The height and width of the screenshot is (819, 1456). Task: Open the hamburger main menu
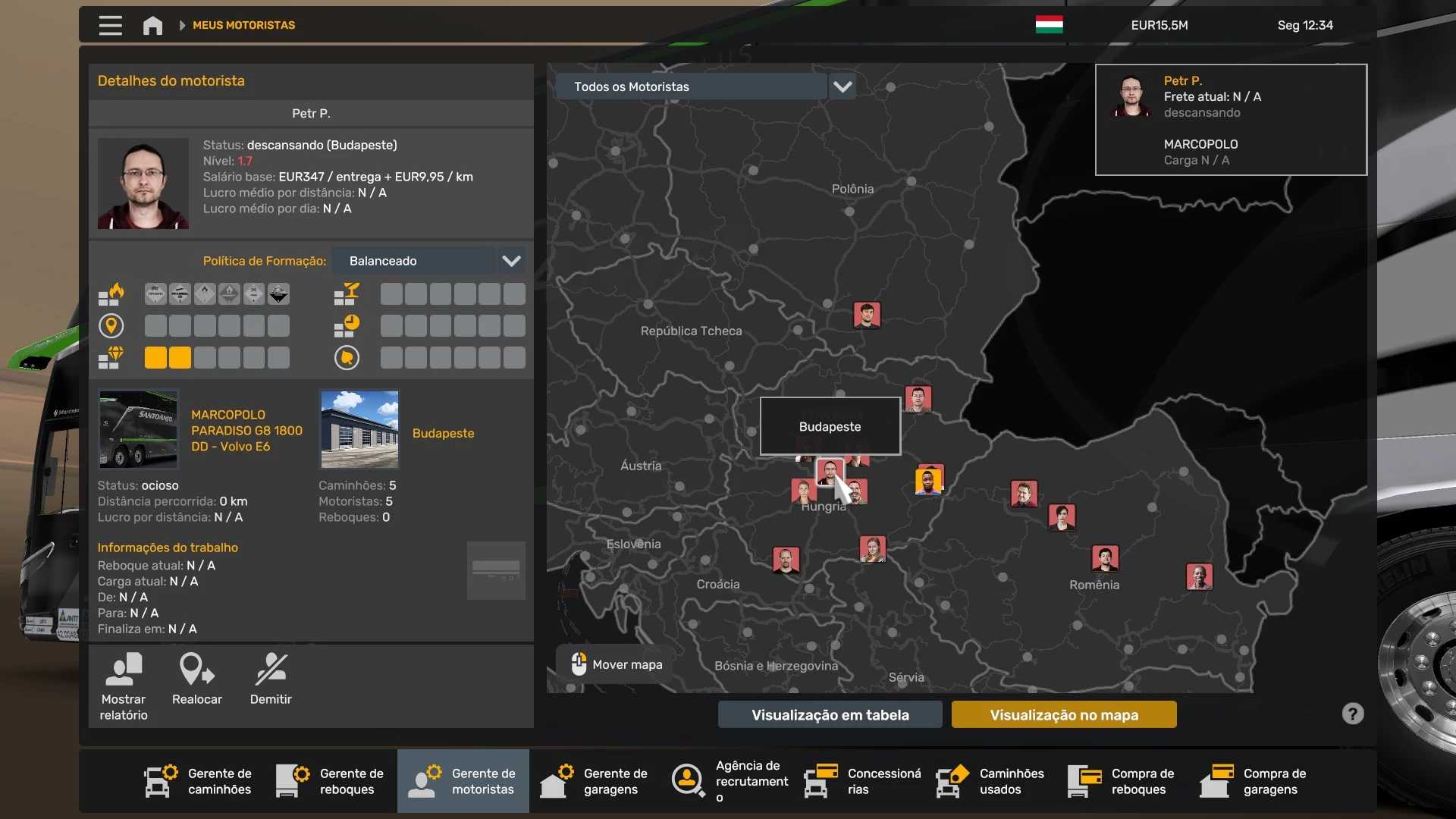pyautogui.click(x=110, y=25)
